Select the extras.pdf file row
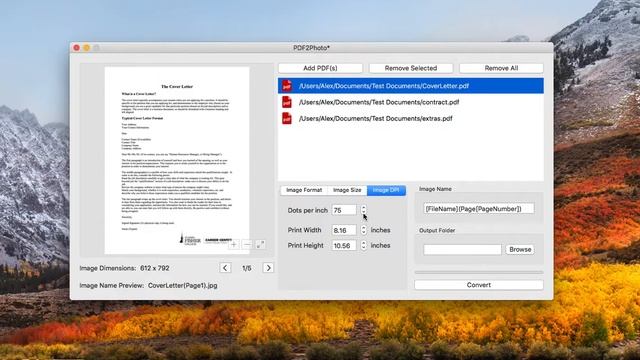 point(411,118)
